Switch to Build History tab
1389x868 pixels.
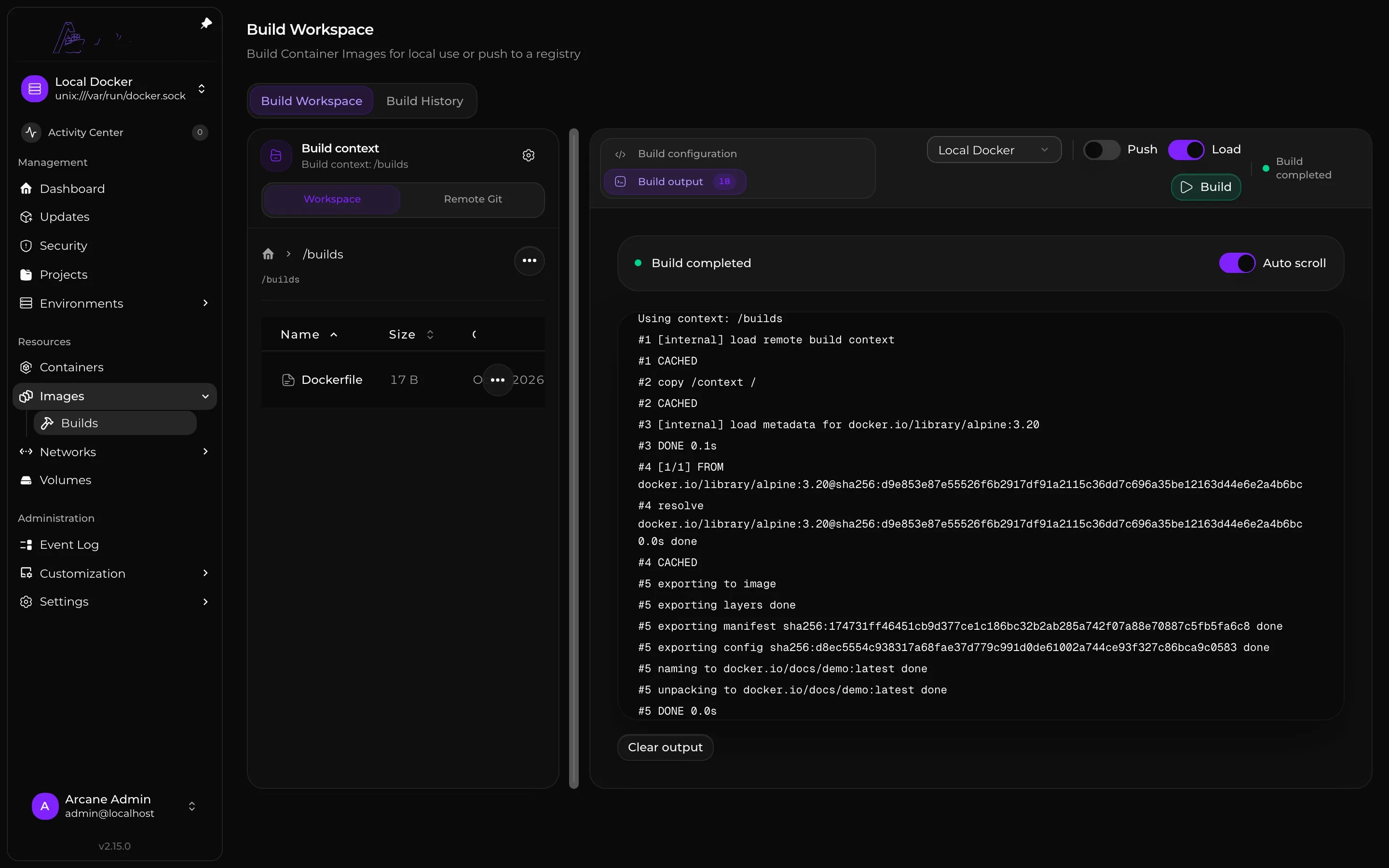tap(424, 101)
